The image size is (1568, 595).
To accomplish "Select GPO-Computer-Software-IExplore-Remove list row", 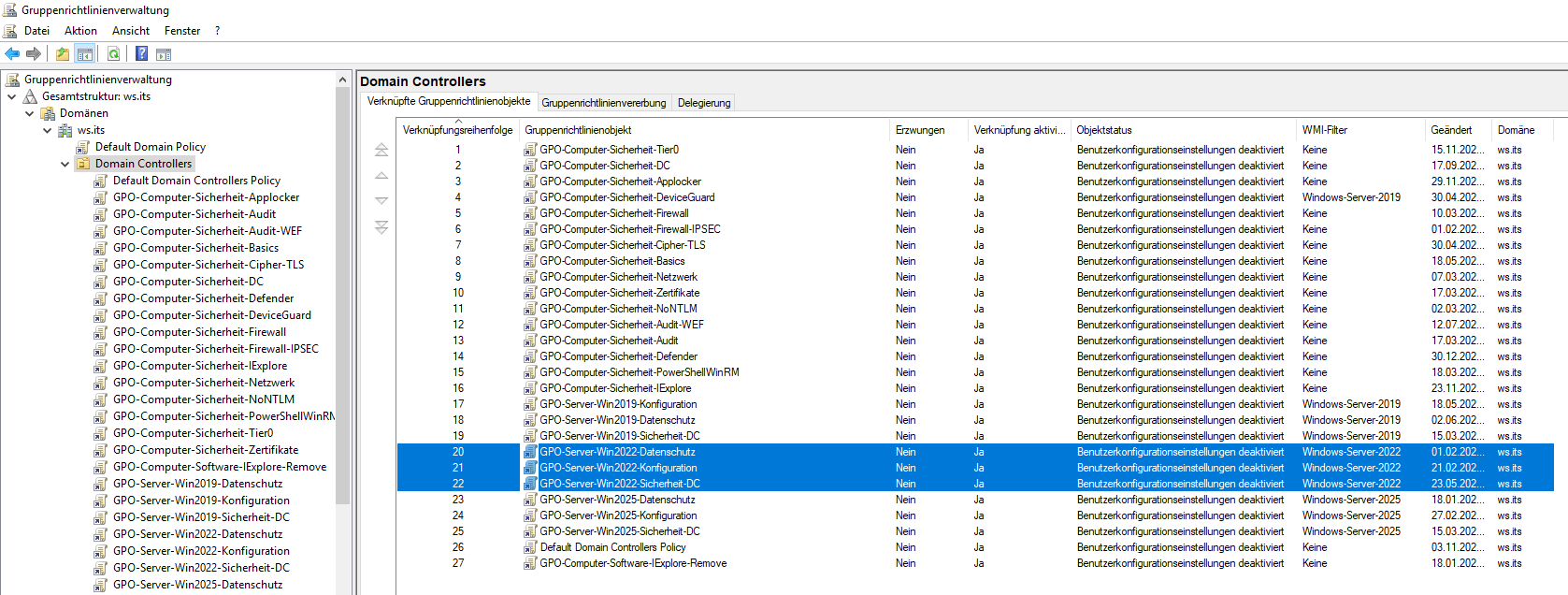I will click(975, 563).
